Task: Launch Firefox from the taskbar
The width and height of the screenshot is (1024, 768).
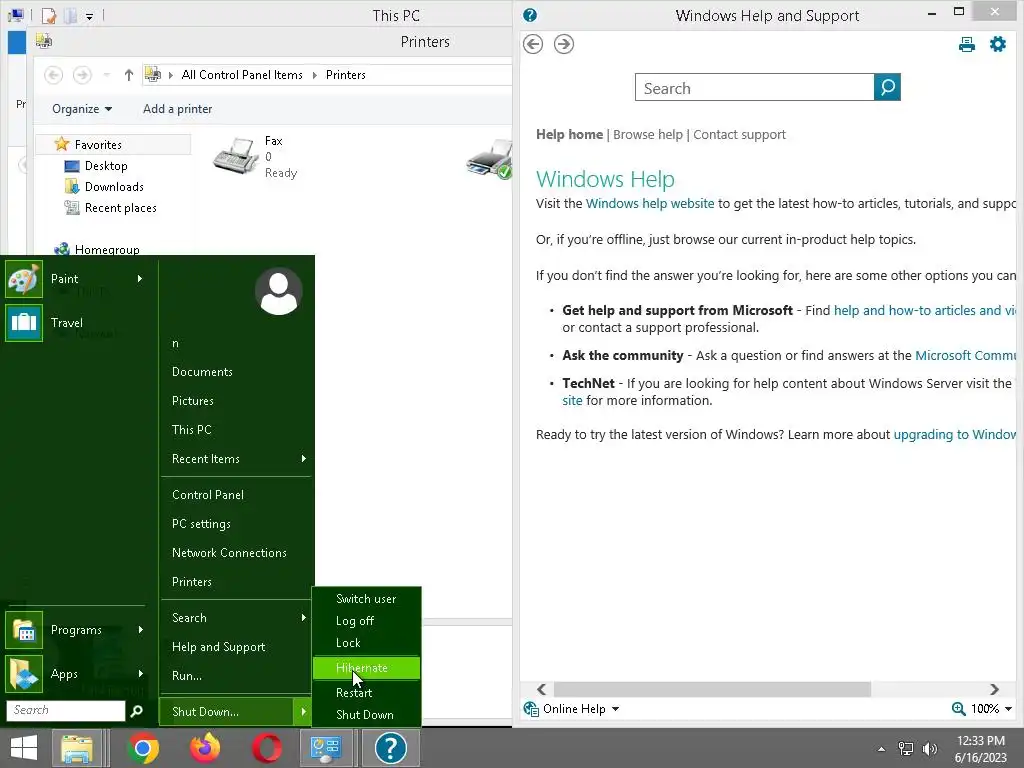Action: [205, 748]
